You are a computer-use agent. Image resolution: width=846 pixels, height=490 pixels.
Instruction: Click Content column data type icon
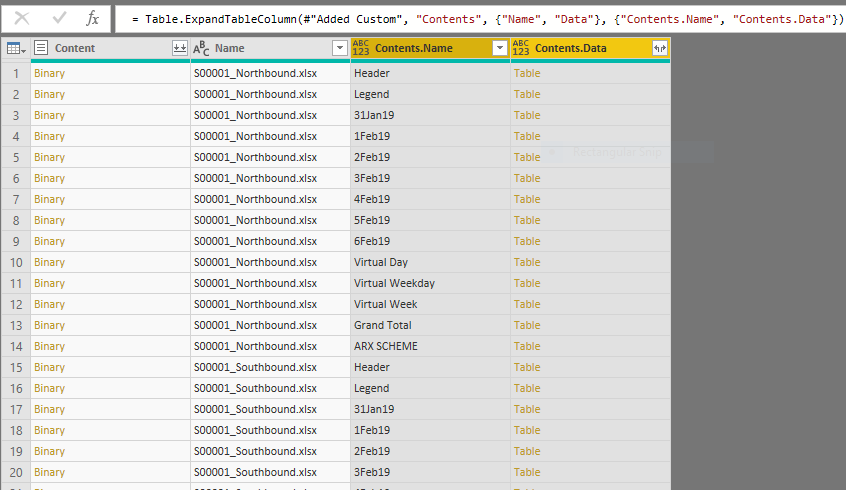(40, 48)
